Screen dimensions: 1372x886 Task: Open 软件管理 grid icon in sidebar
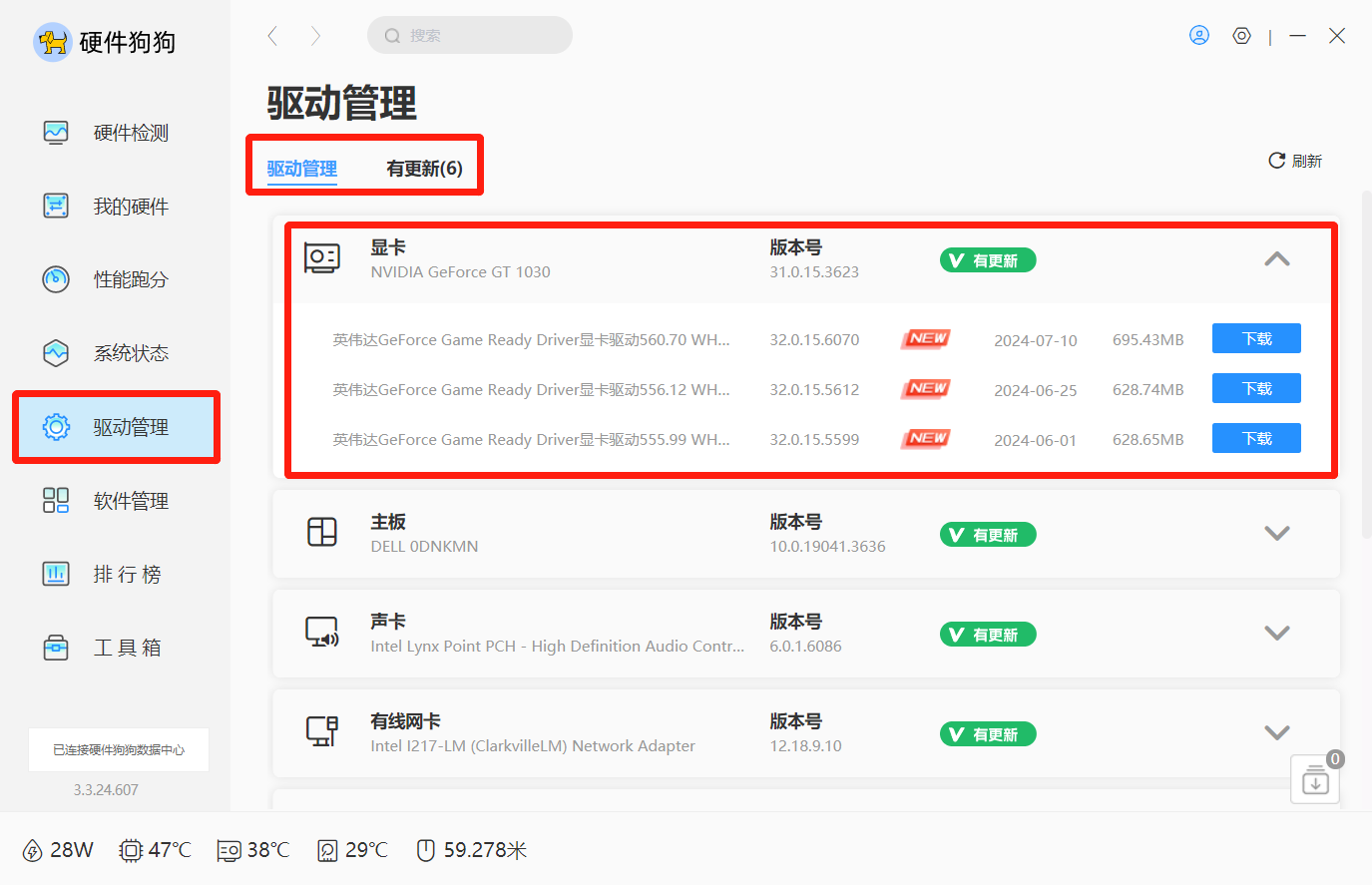coord(56,500)
